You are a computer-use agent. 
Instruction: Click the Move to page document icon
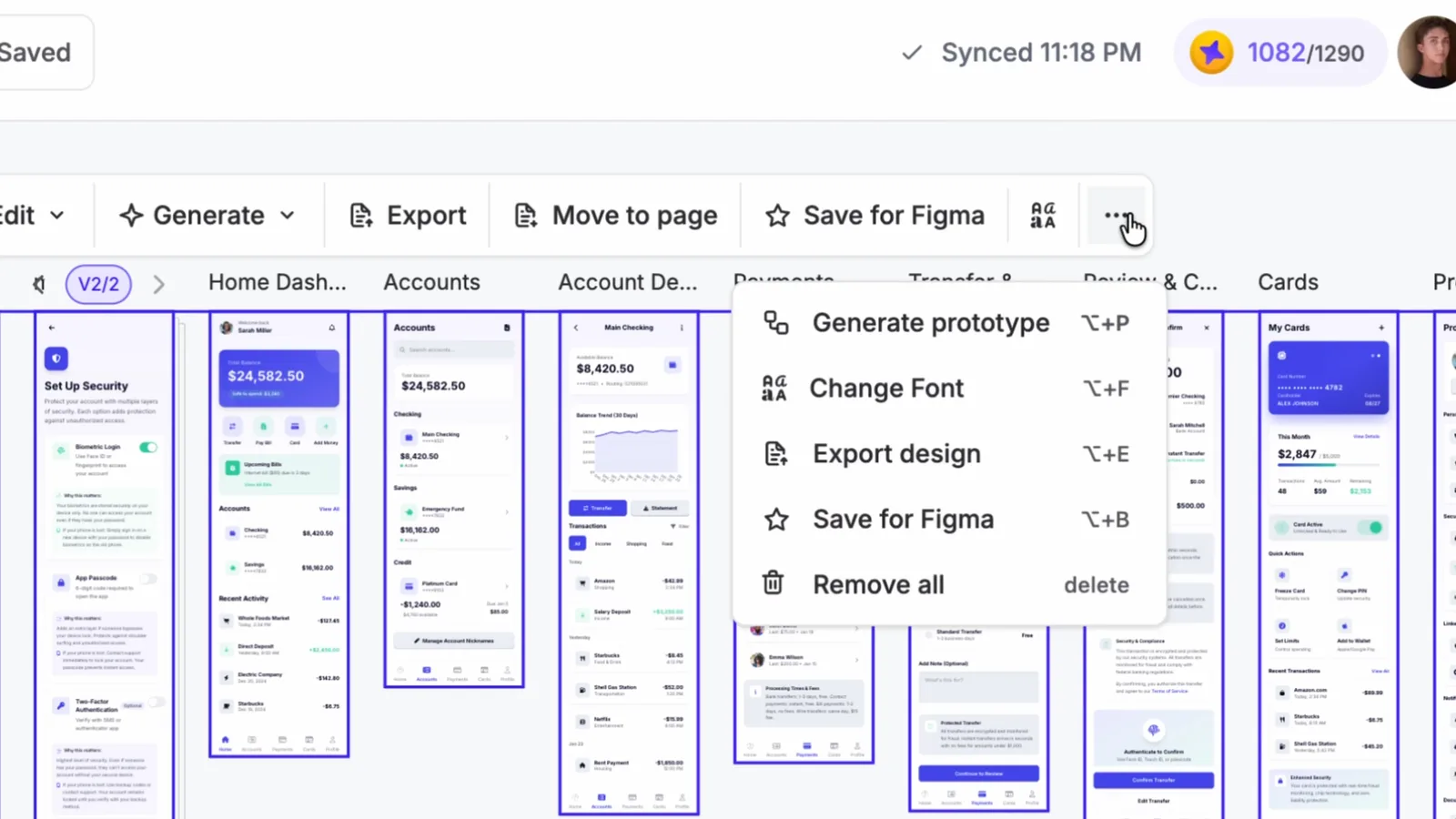click(x=526, y=216)
